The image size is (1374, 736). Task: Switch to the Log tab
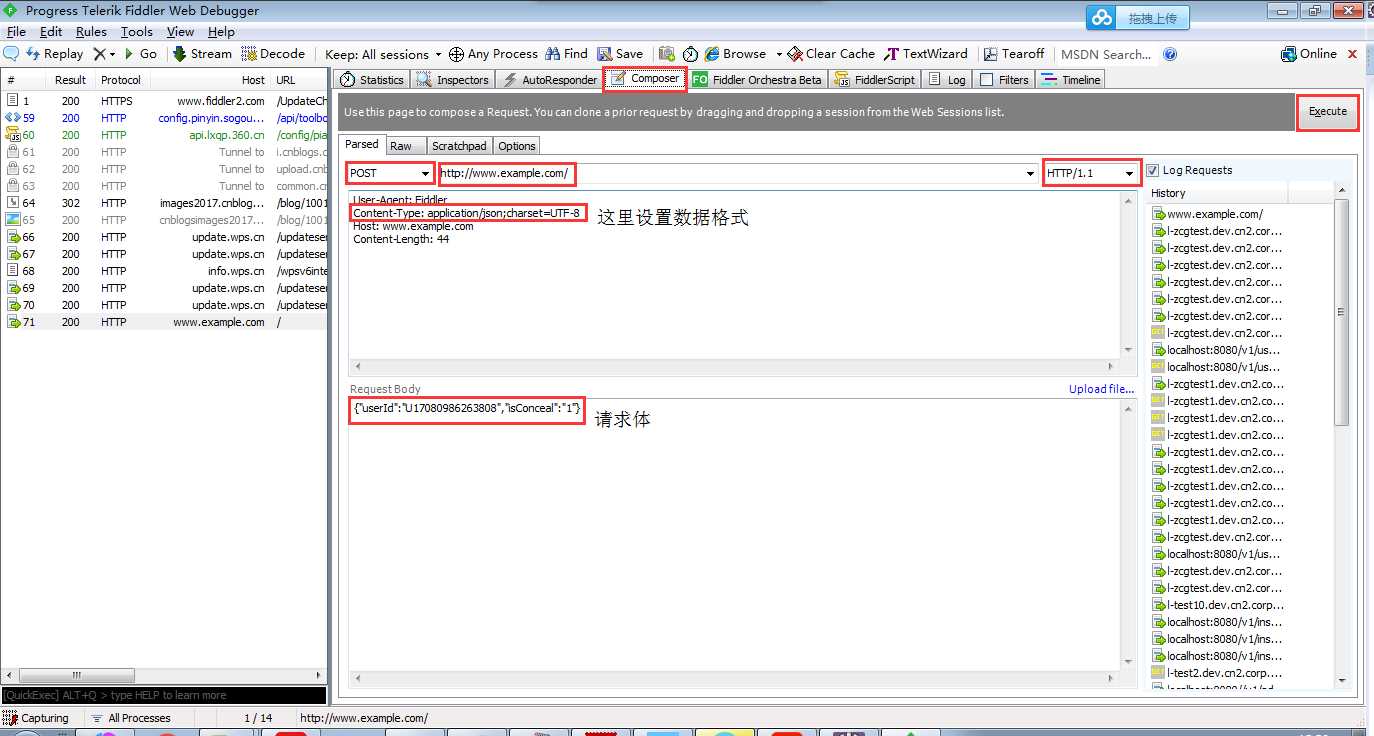[x=947, y=80]
